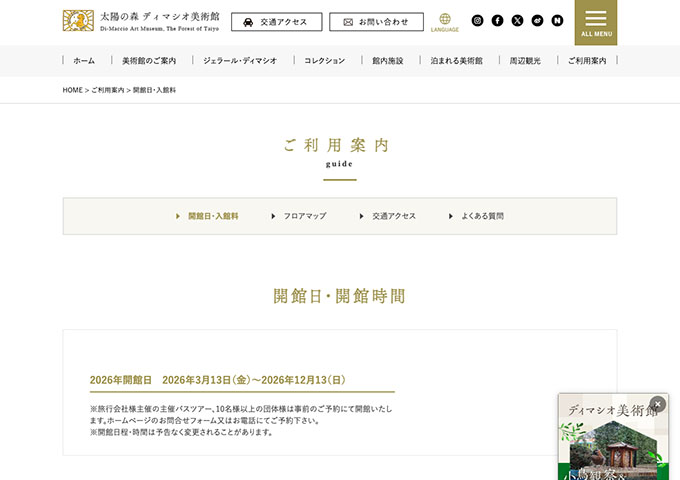680x480 pixels.
Task: Open the Instagram social icon
Action: (x=477, y=20)
